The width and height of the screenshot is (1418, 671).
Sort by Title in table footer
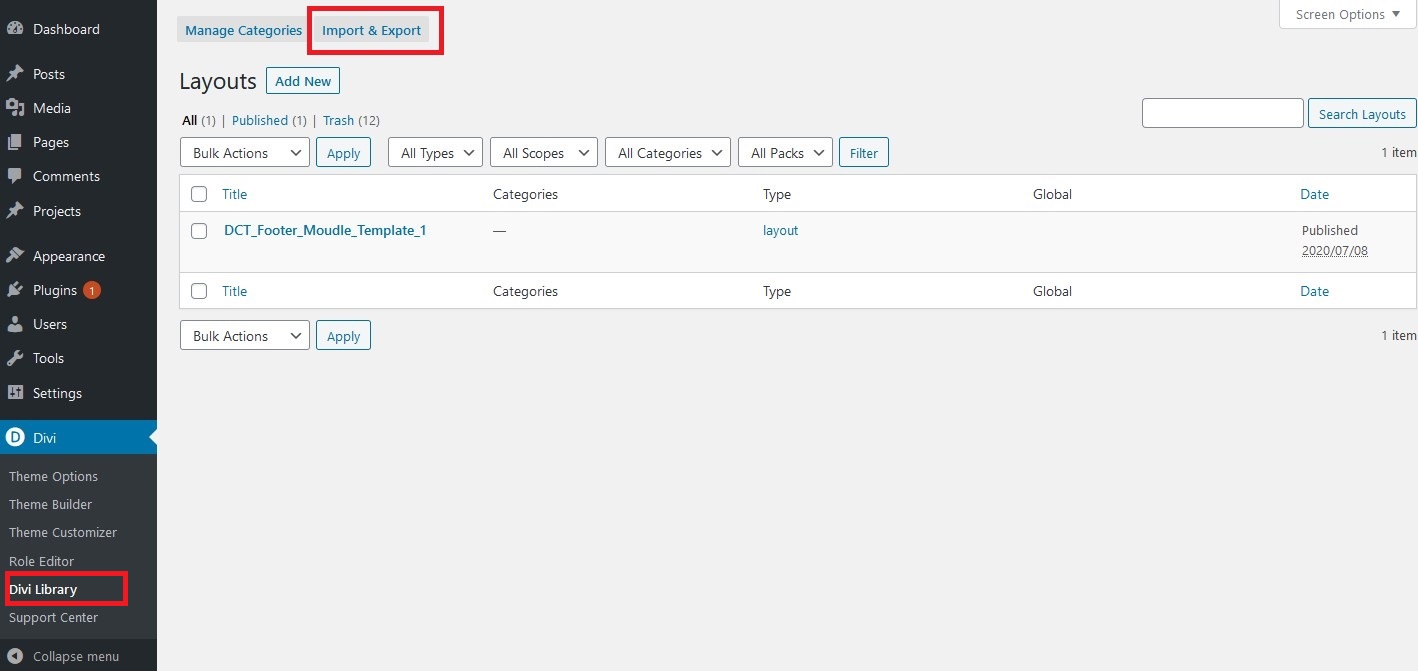click(234, 291)
